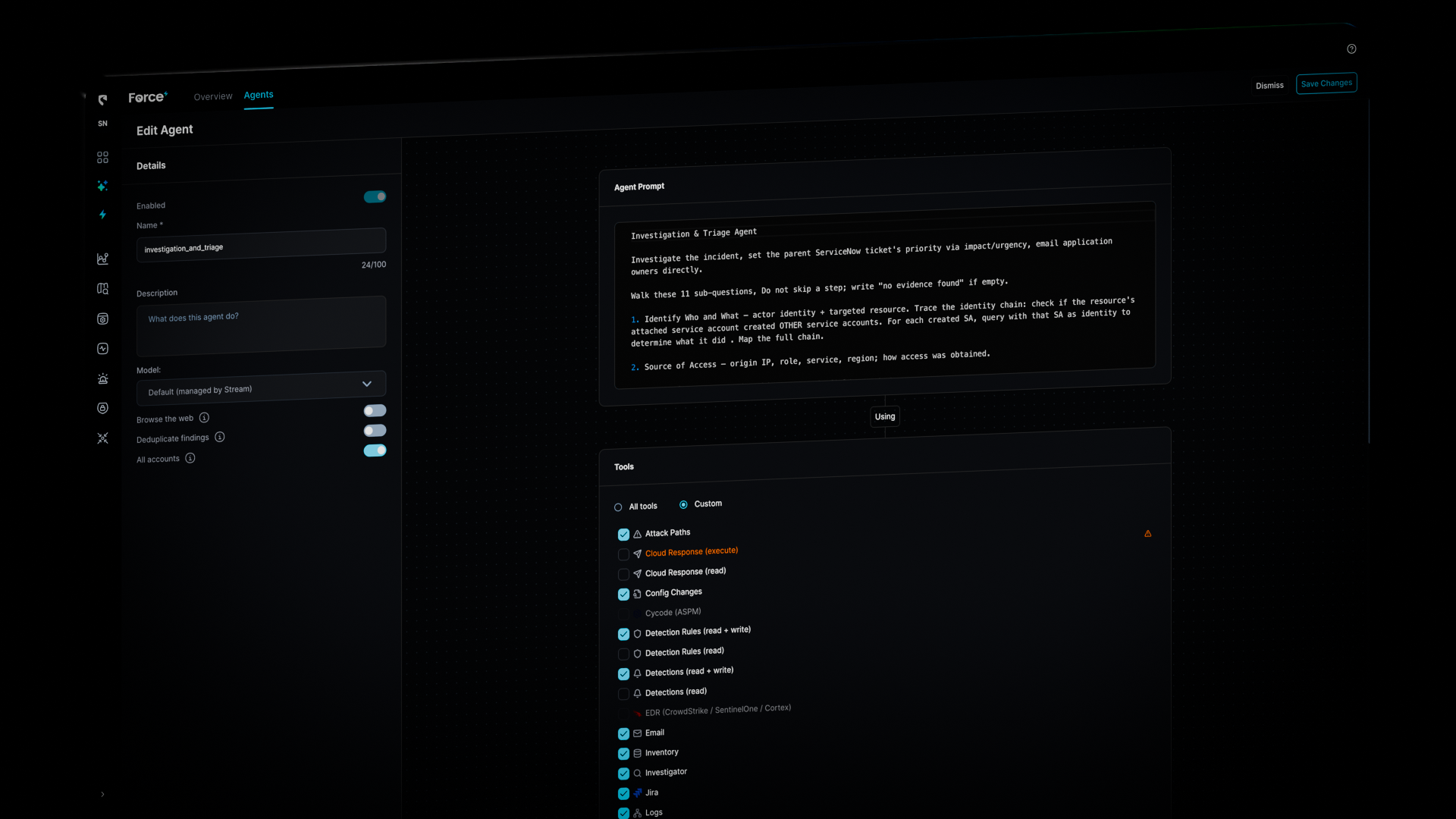
Task: Click the Inventory database icon
Action: [637, 753]
